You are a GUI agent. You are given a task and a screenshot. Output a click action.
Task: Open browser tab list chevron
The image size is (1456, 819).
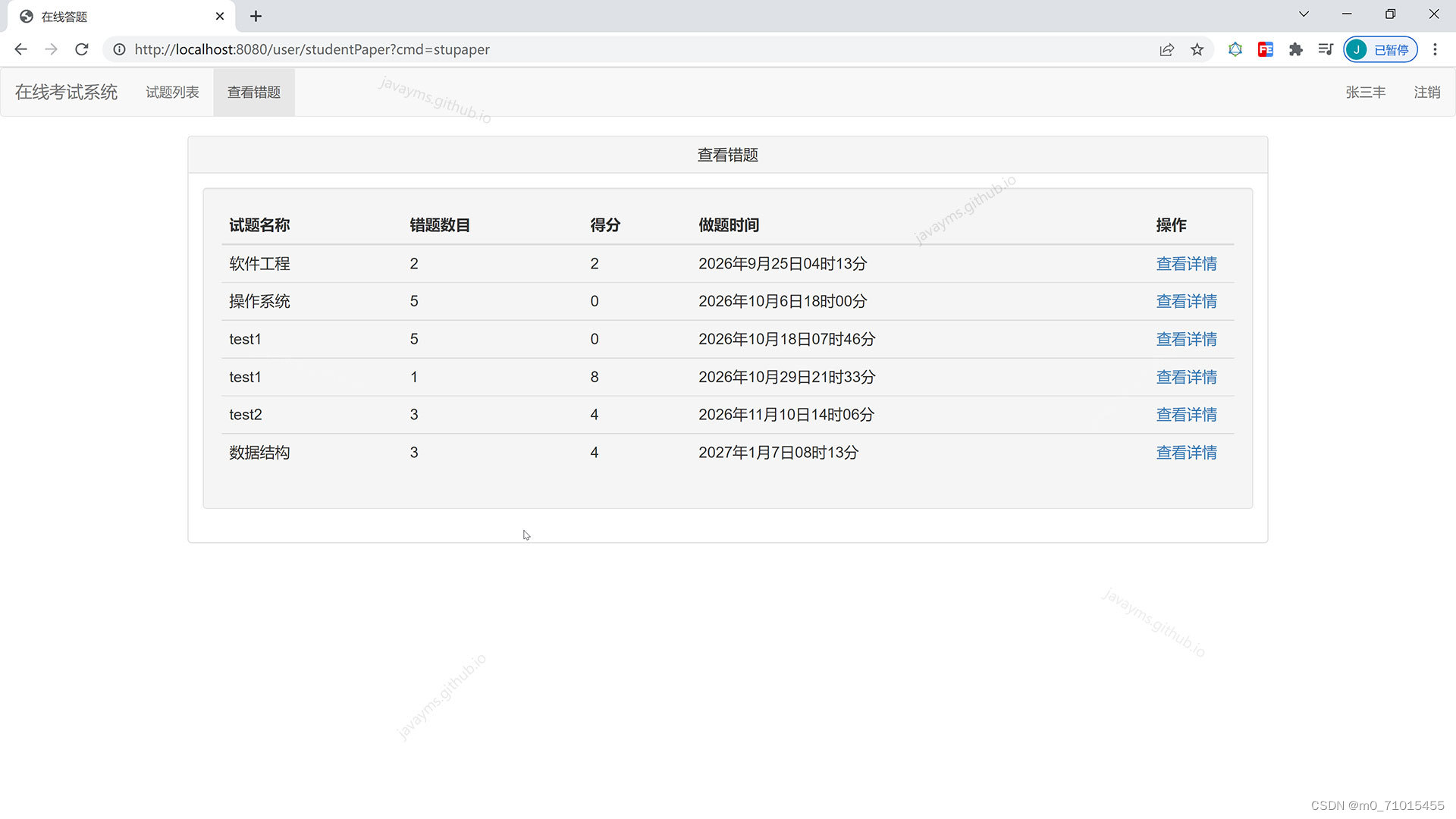1304,14
